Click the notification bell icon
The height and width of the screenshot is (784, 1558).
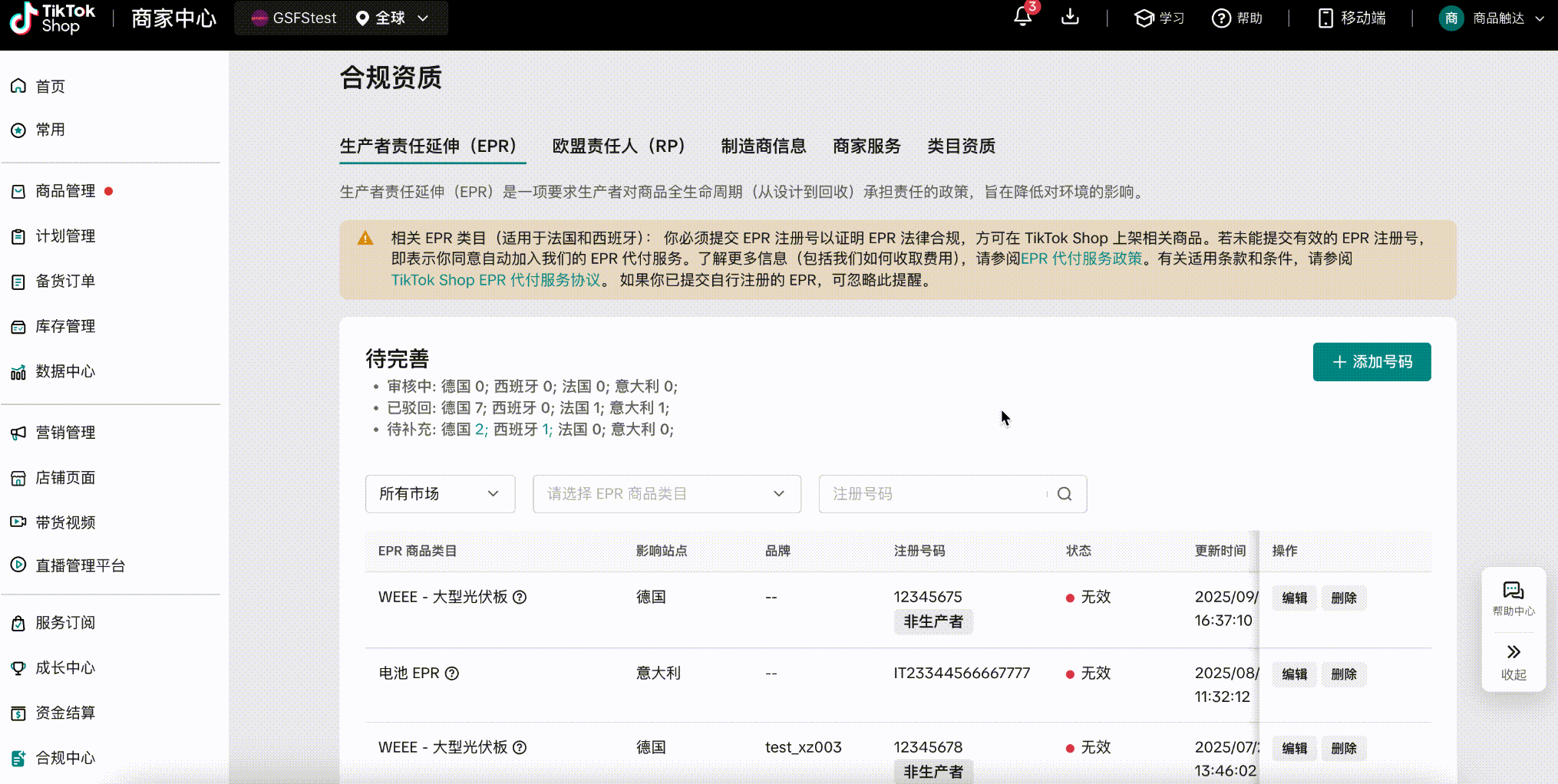point(1022,17)
